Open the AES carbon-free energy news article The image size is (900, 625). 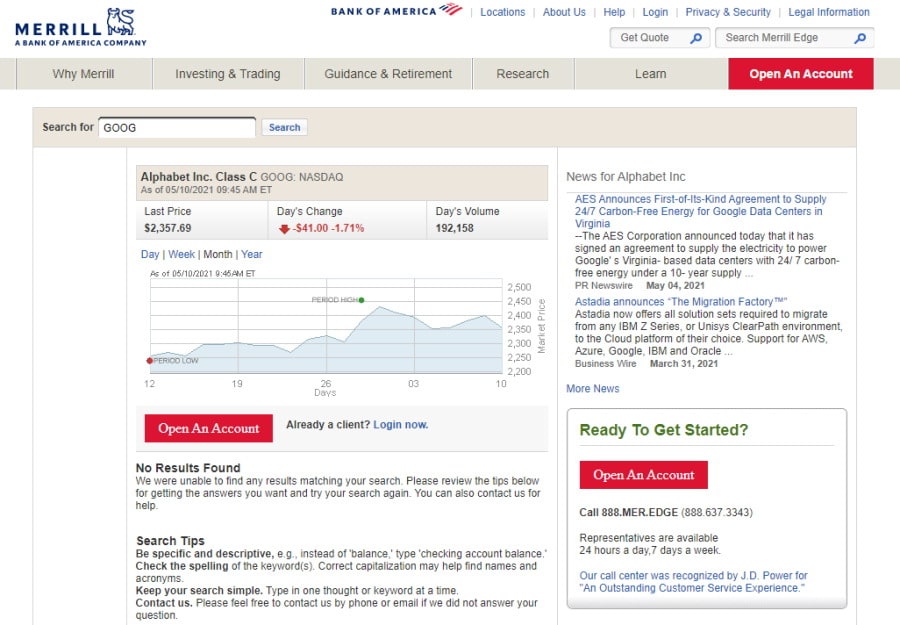point(700,211)
